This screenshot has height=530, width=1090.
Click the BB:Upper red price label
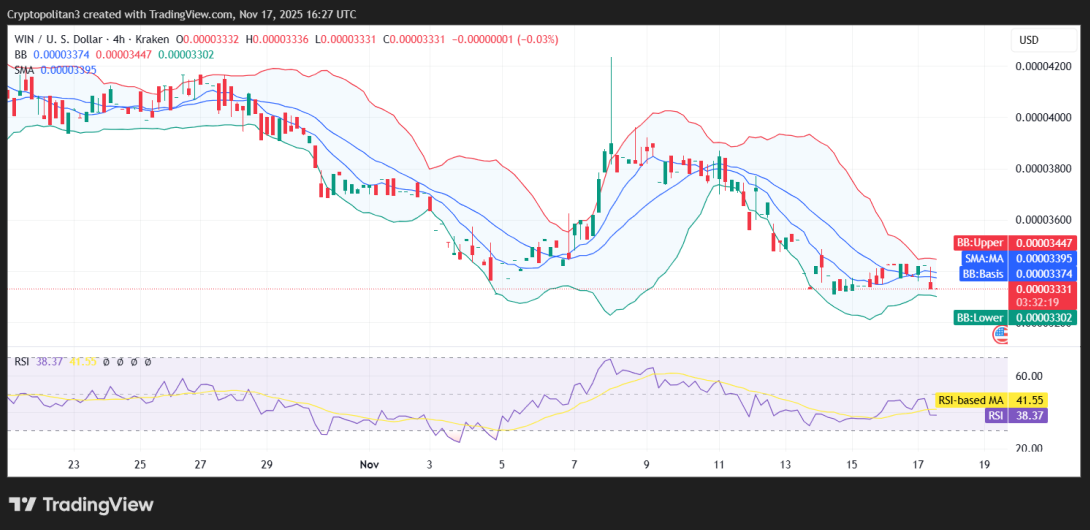[980, 243]
